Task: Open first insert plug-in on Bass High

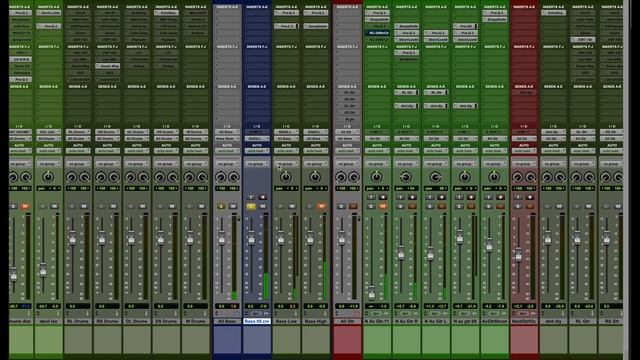Action: tap(315, 13)
